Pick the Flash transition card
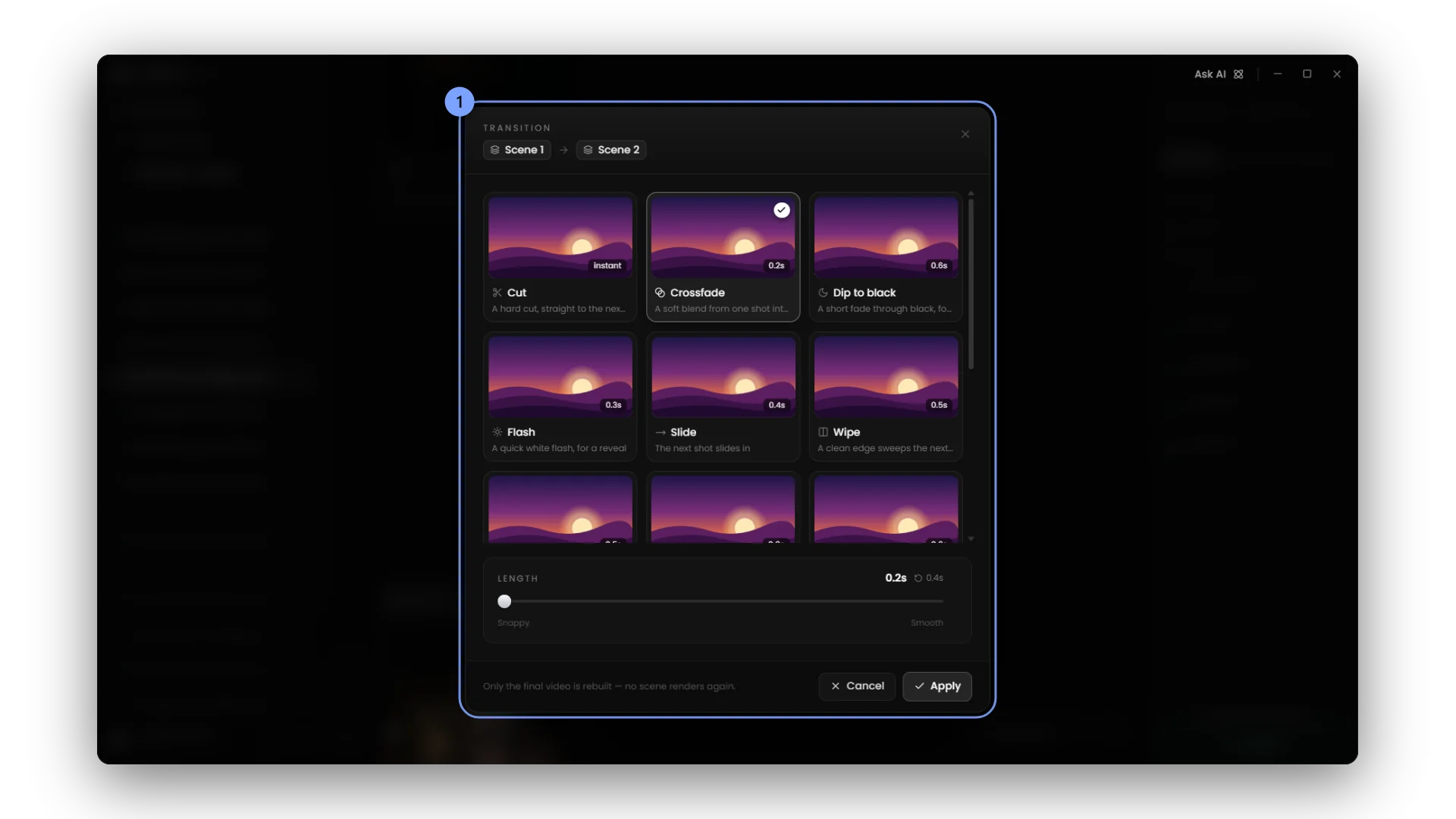This screenshot has width=1456, height=819. (x=560, y=396)
